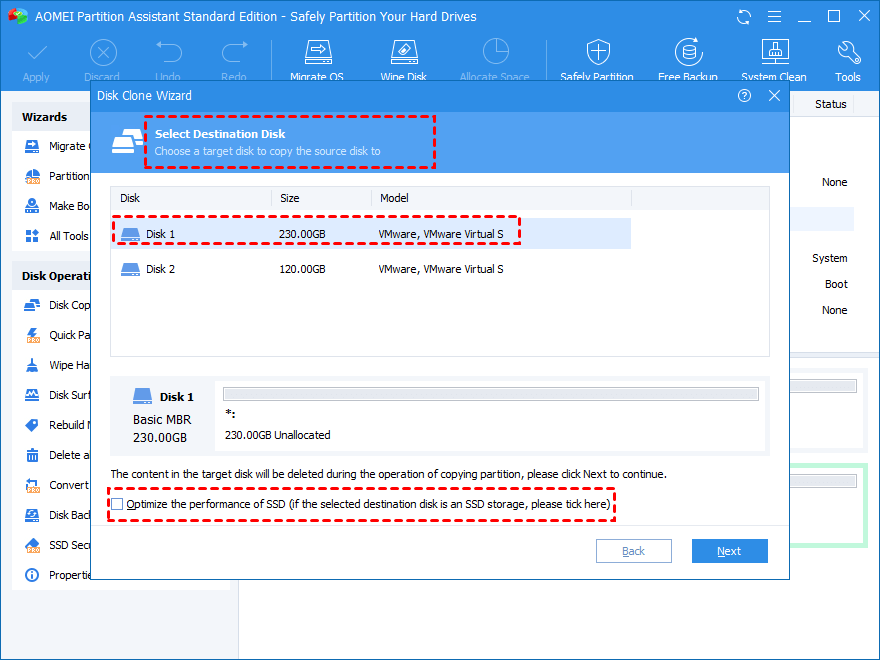
Task: Open the System Clean tool
Action: [x=774, y=60]
